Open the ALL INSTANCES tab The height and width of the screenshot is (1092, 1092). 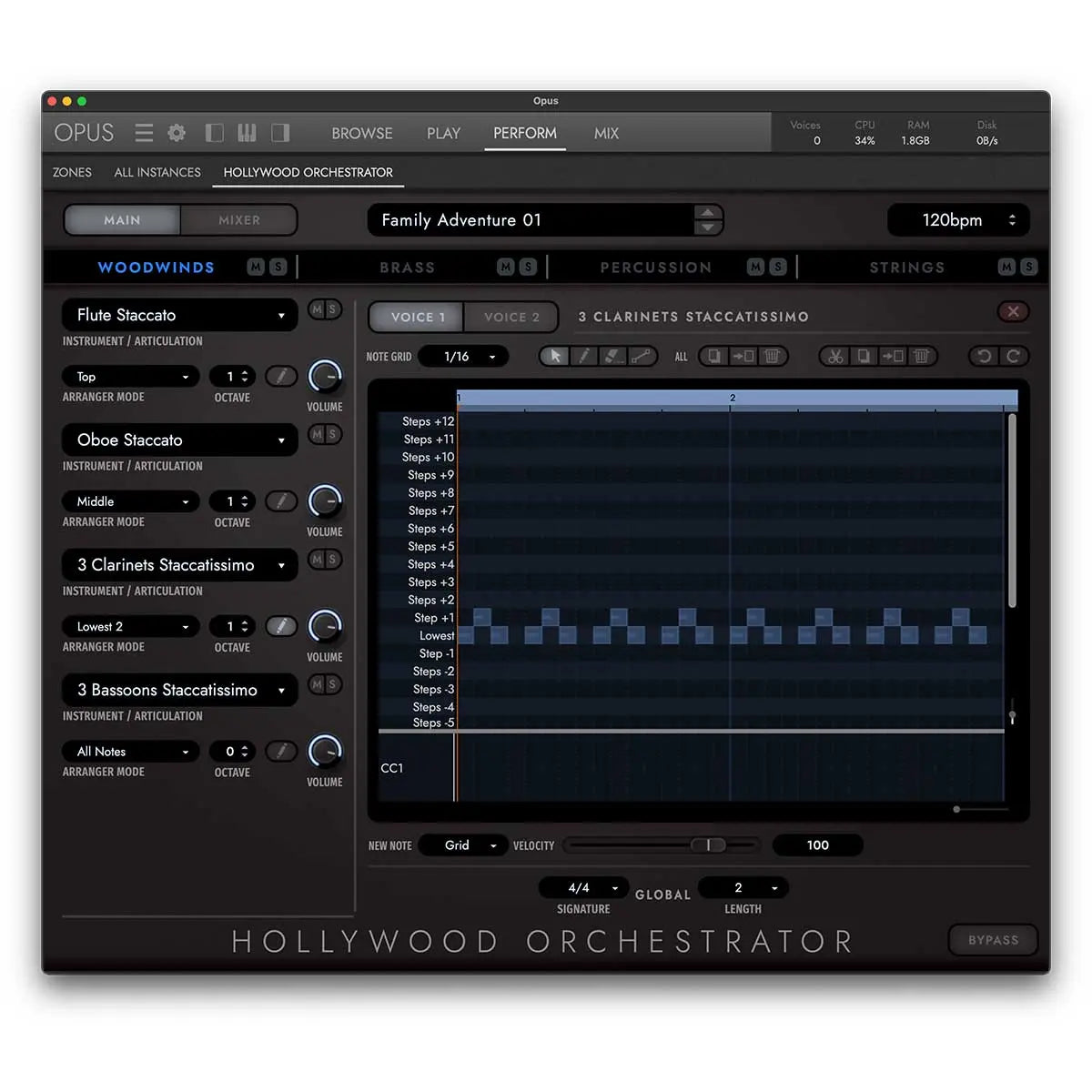[x=157, y=172]
